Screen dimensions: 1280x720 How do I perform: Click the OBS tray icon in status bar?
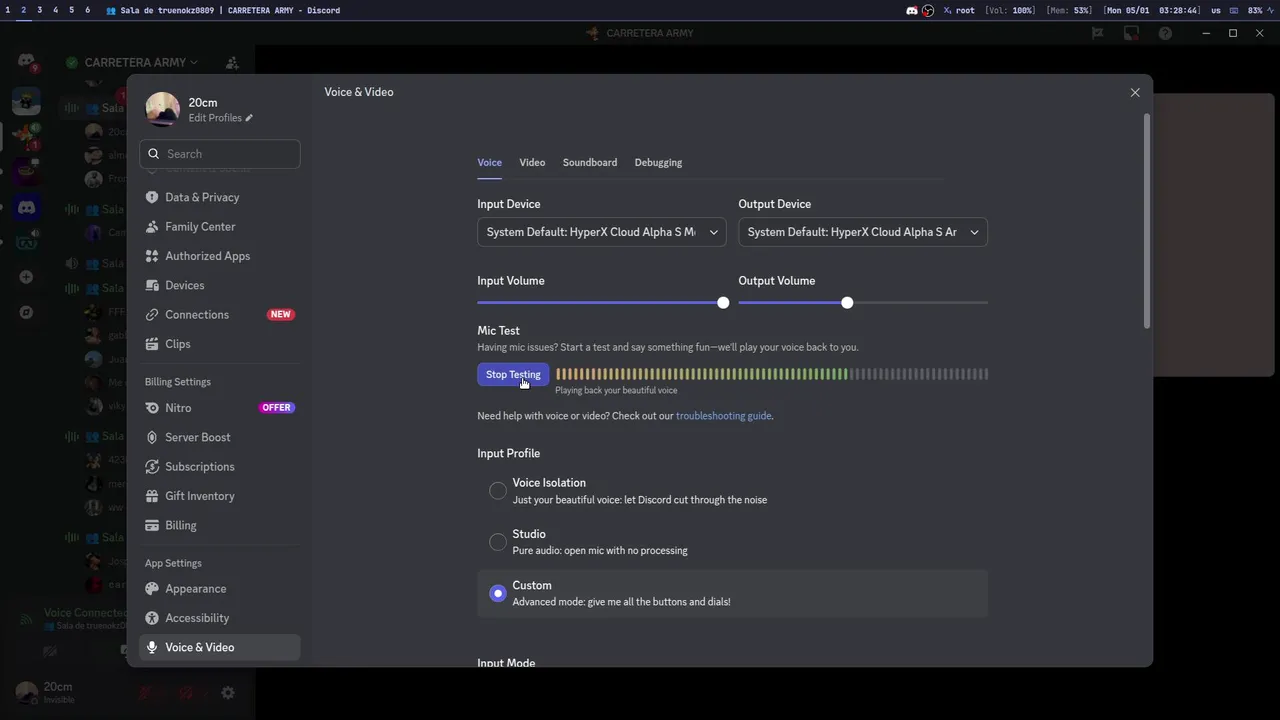click(x=928, y=10)
